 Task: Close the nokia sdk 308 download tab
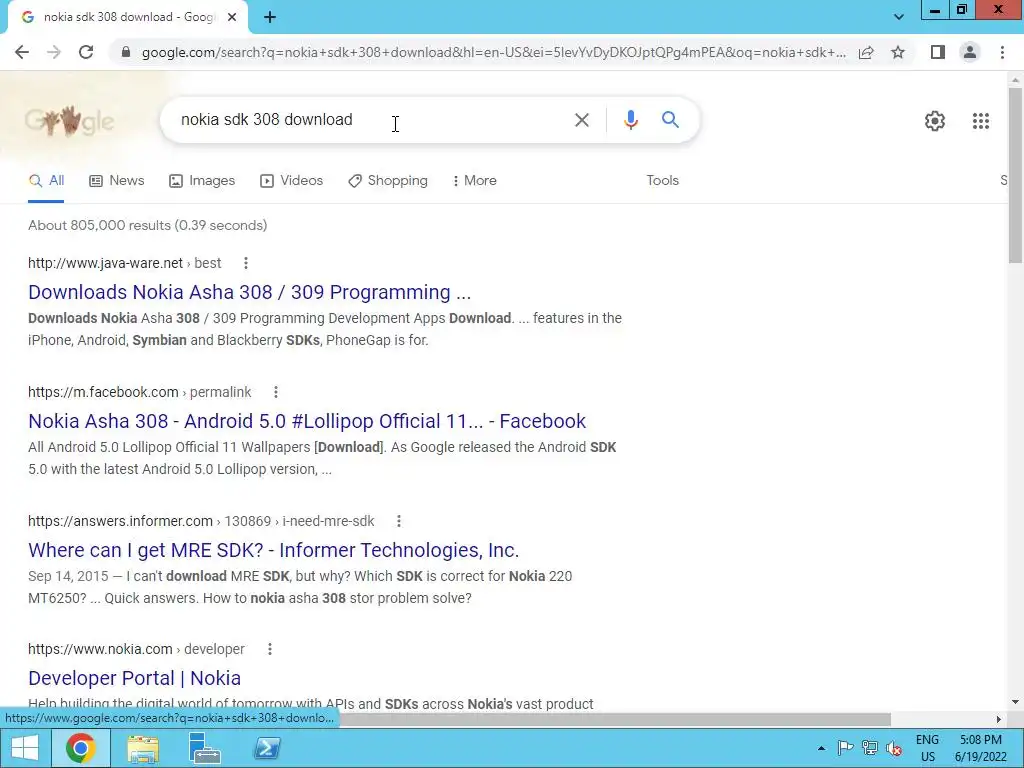click(232, 18)
